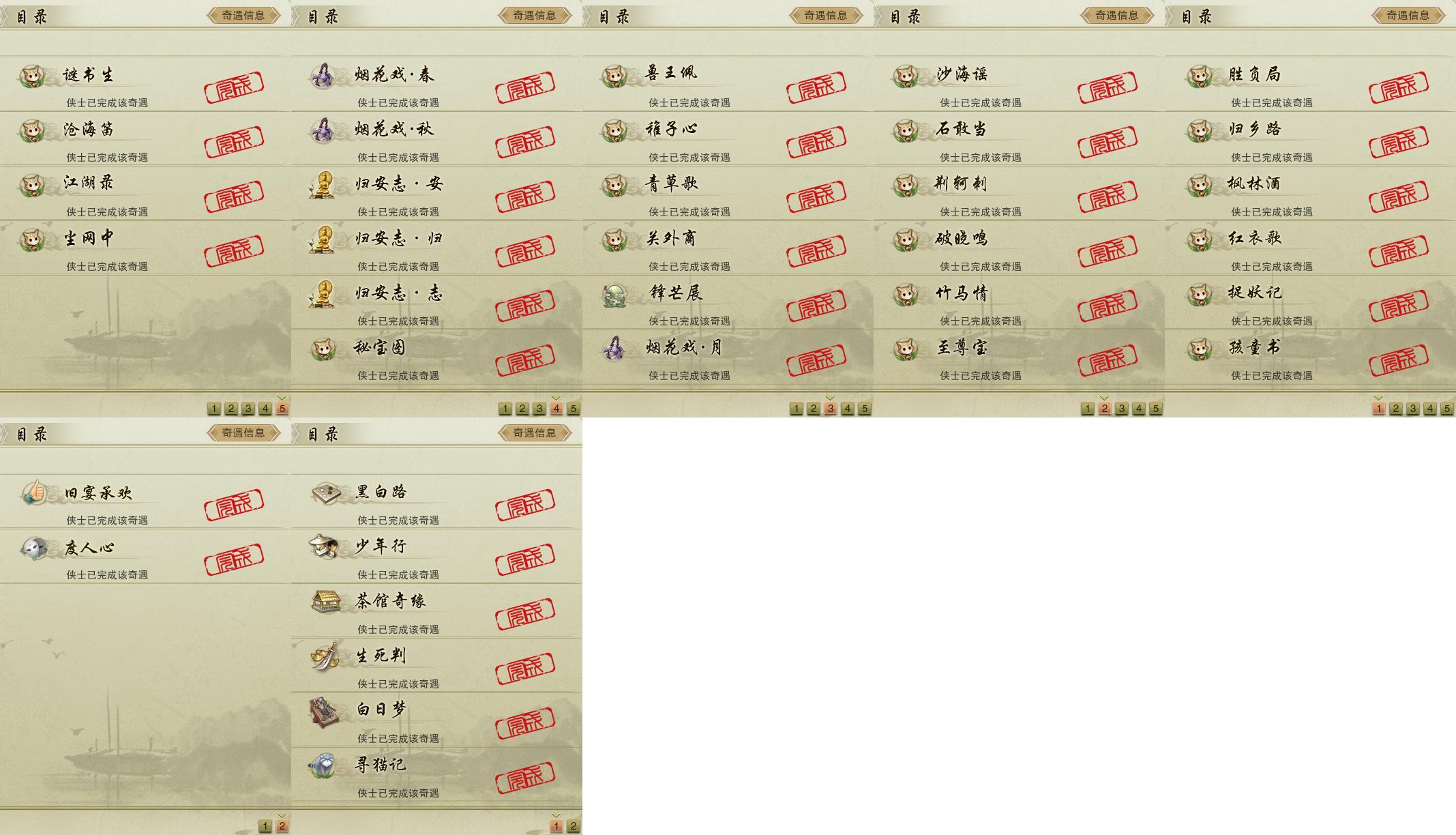Click the fox icon beside 秘宝图
This screenshot has width=1456, height=835.
tap(323, 349)
